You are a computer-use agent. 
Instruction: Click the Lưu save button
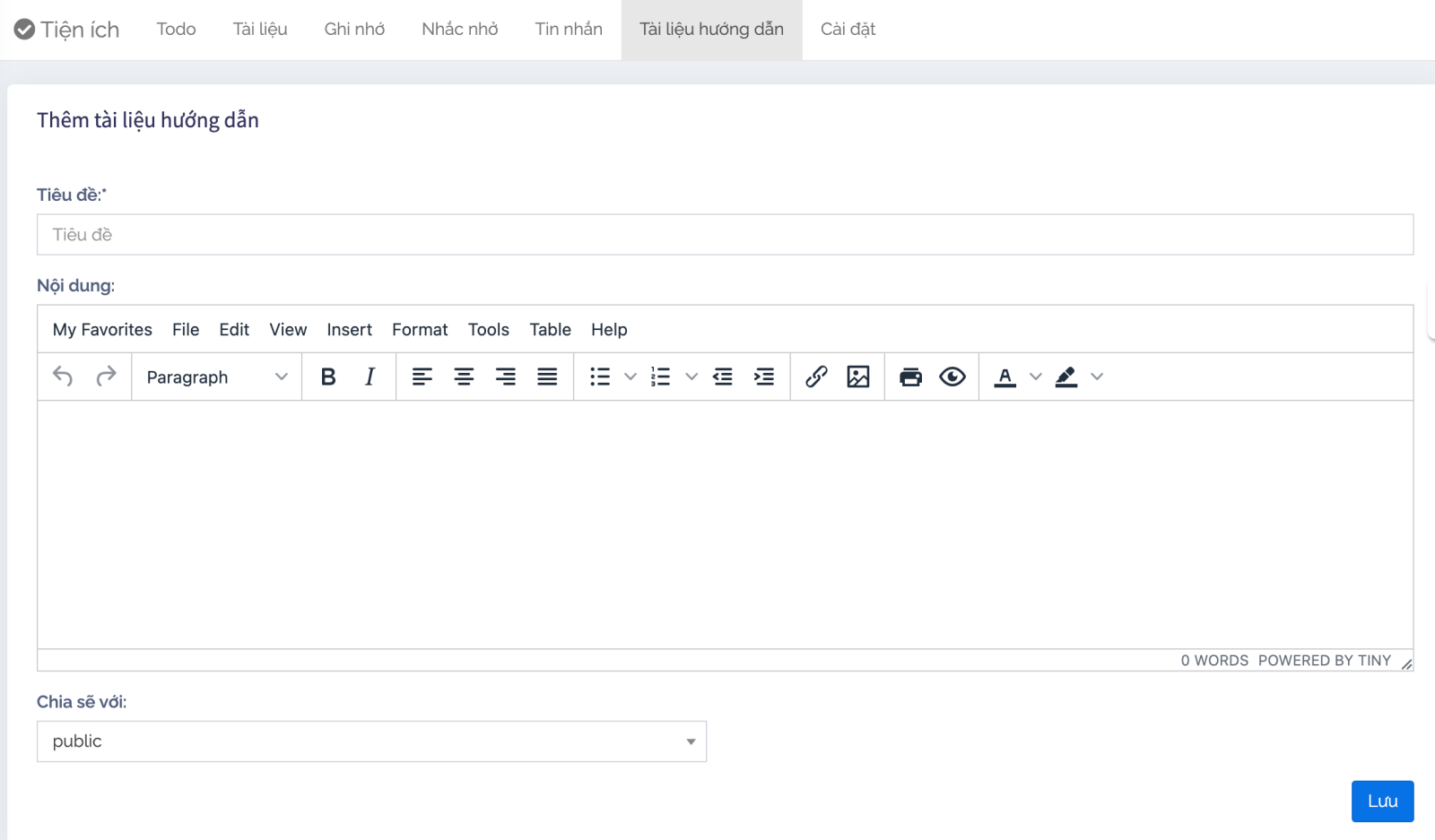tap(1382, 801)
